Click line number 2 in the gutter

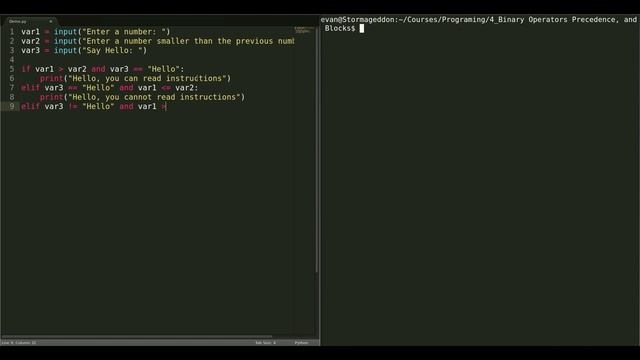12,41
